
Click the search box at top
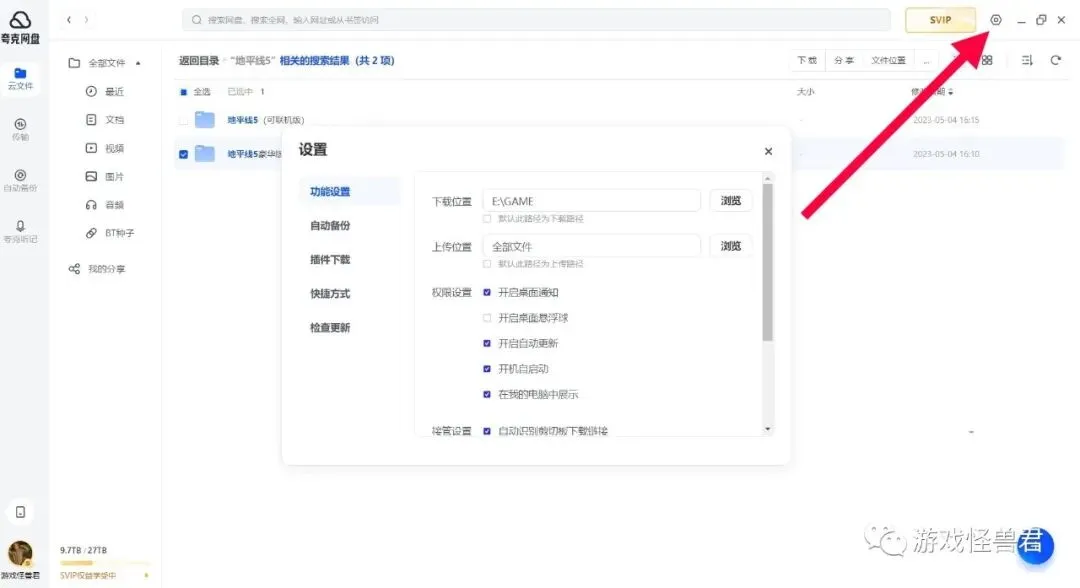click(x=536, y=20)
